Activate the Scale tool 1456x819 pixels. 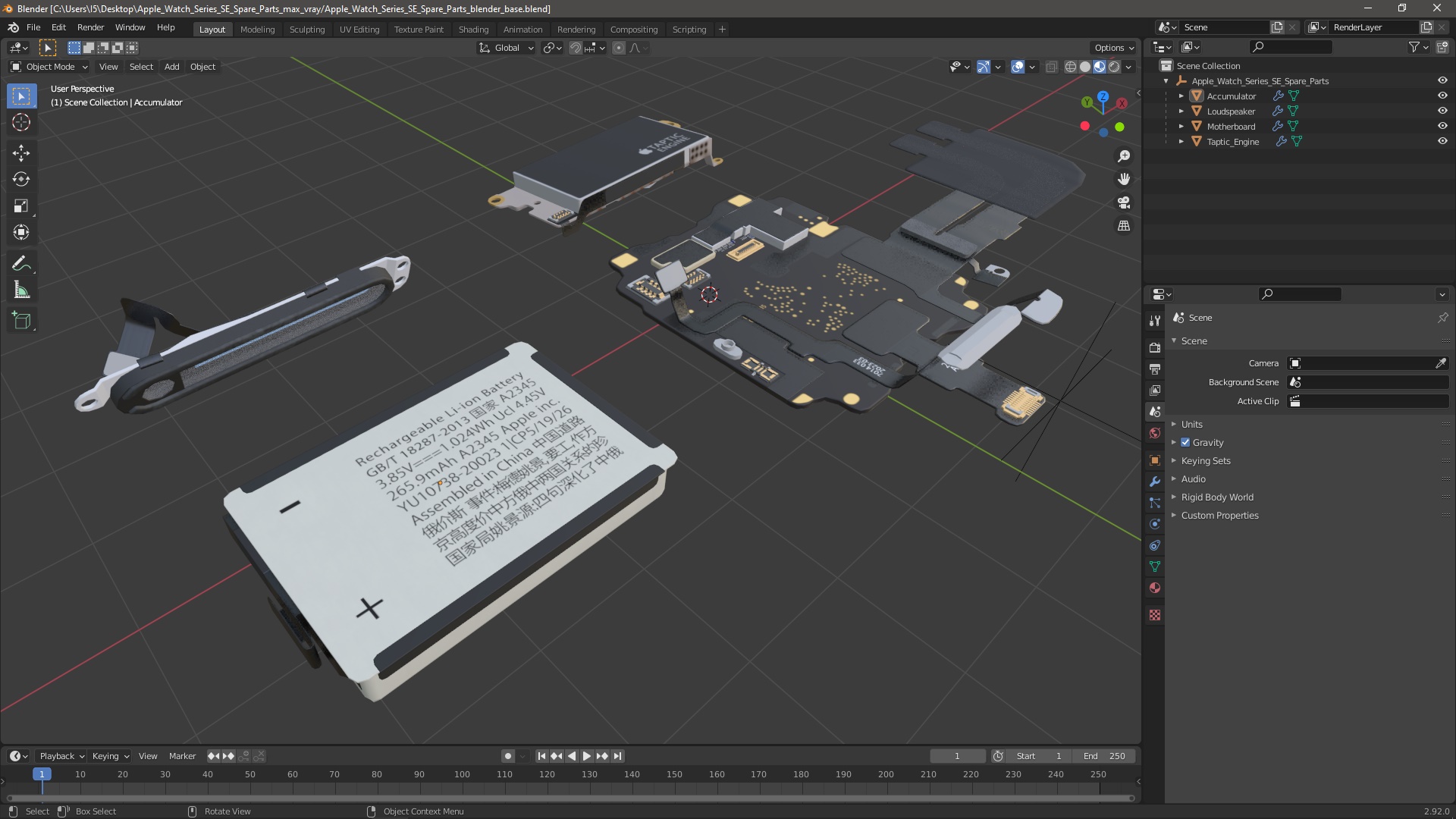21,206
